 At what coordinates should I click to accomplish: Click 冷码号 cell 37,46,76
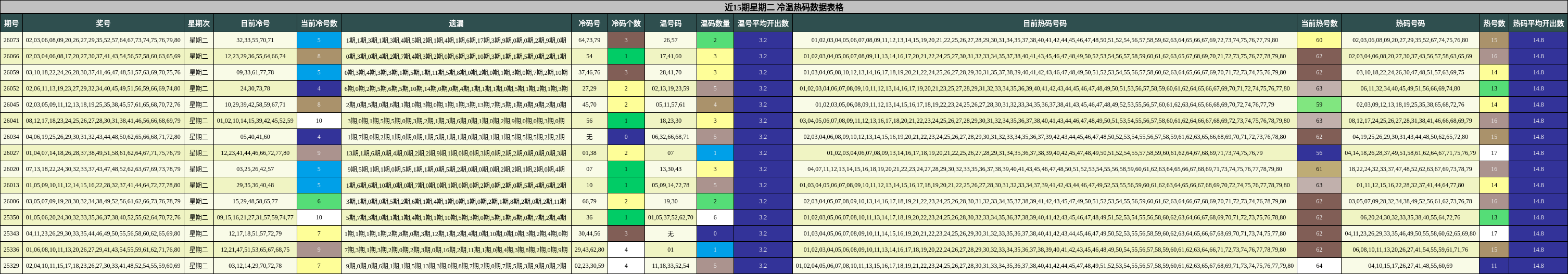click(x=589, y=72)
